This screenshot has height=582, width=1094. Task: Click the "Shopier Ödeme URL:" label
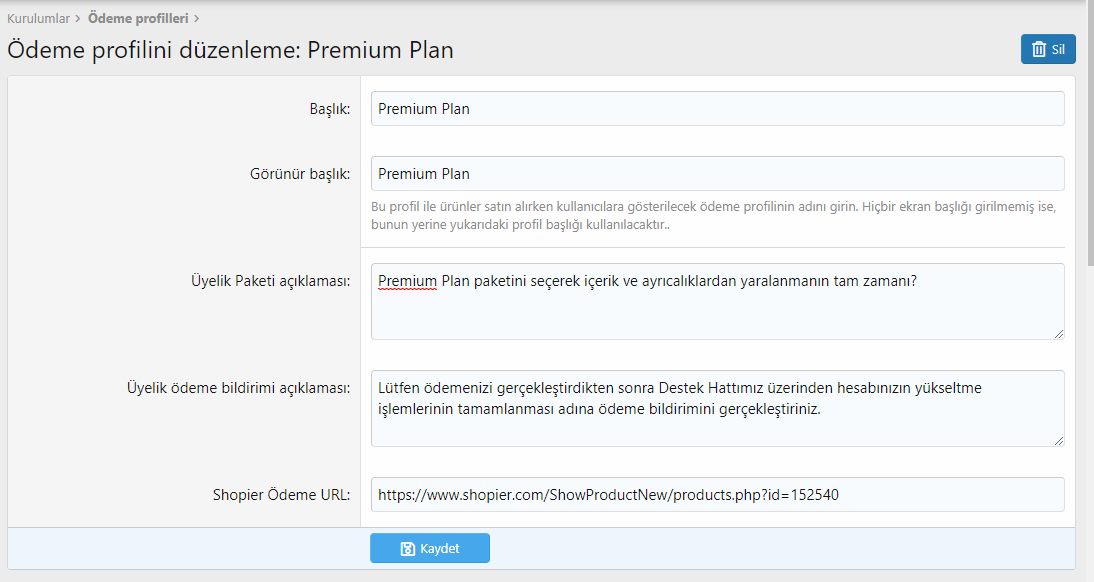point(281,495)
